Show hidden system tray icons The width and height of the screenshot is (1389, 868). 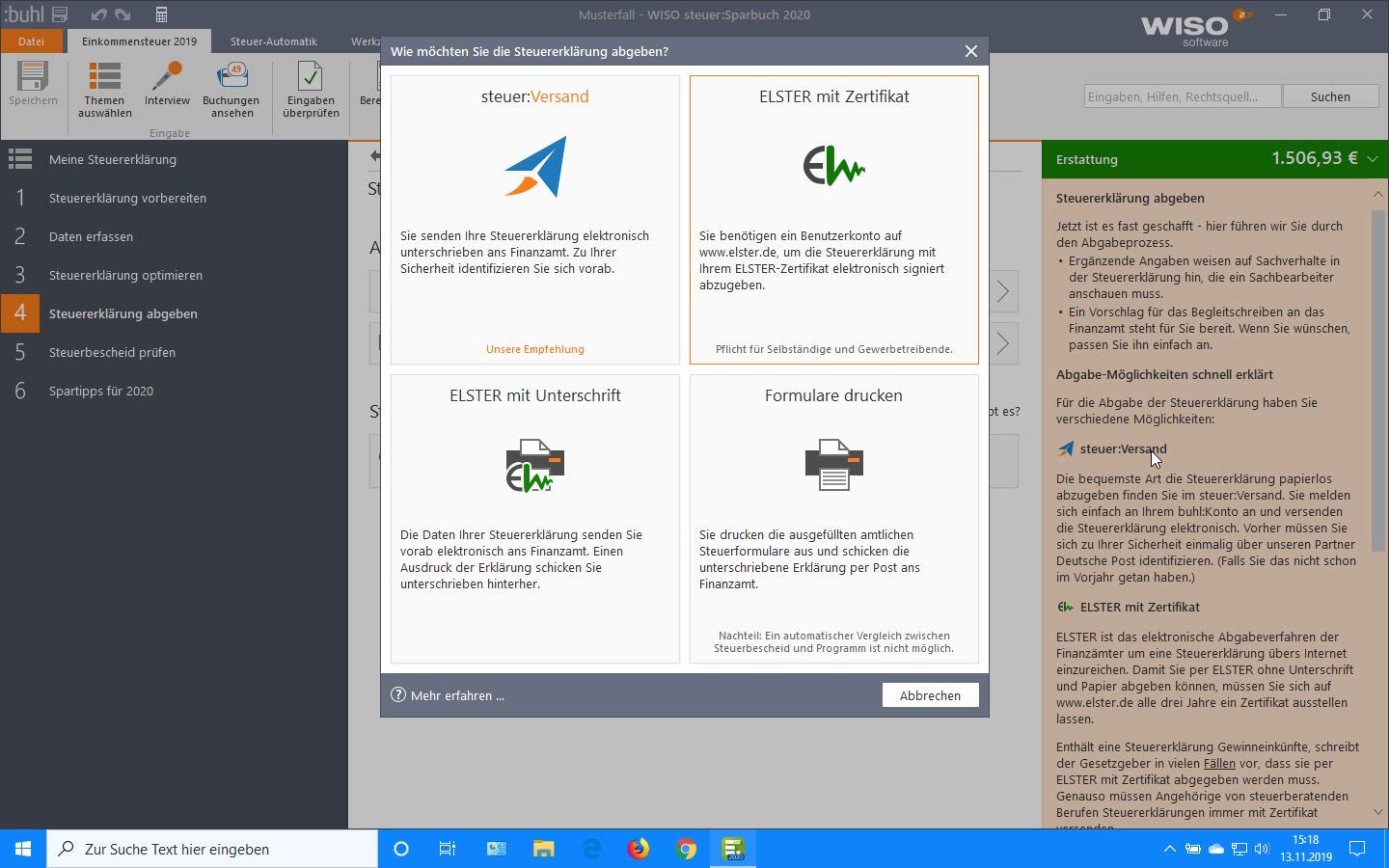(1169, 849)
